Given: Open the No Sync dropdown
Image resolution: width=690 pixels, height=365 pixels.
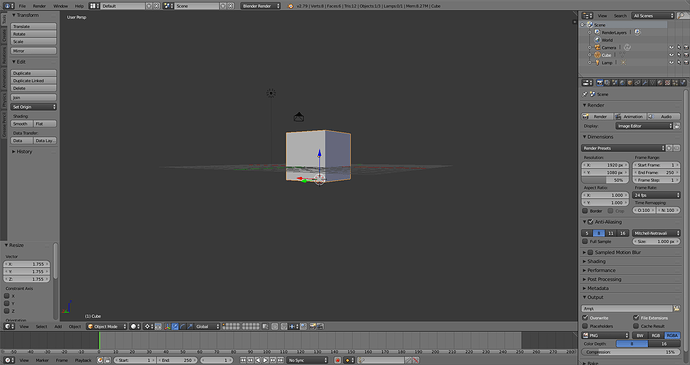Looking at the screenshot, I should point(307,360).
